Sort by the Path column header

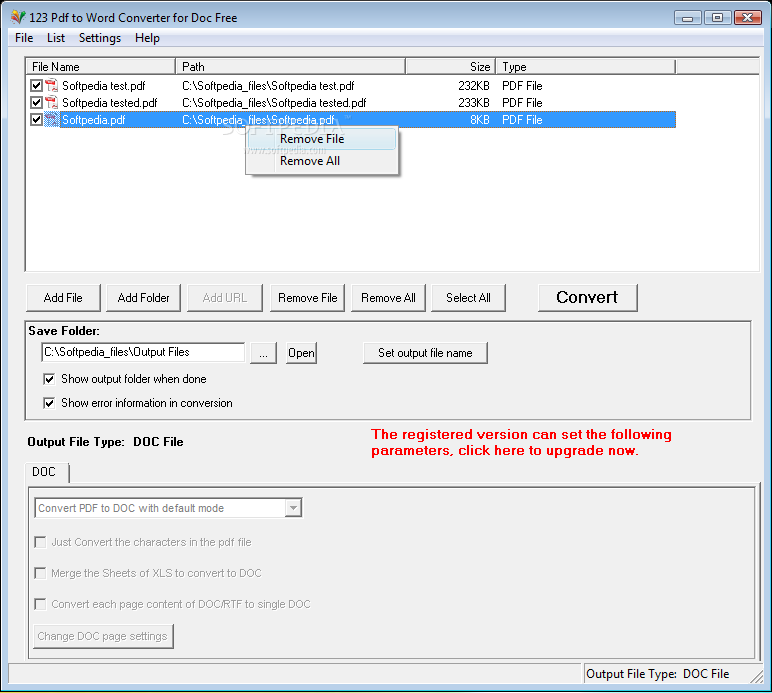[x=290, y=66]
